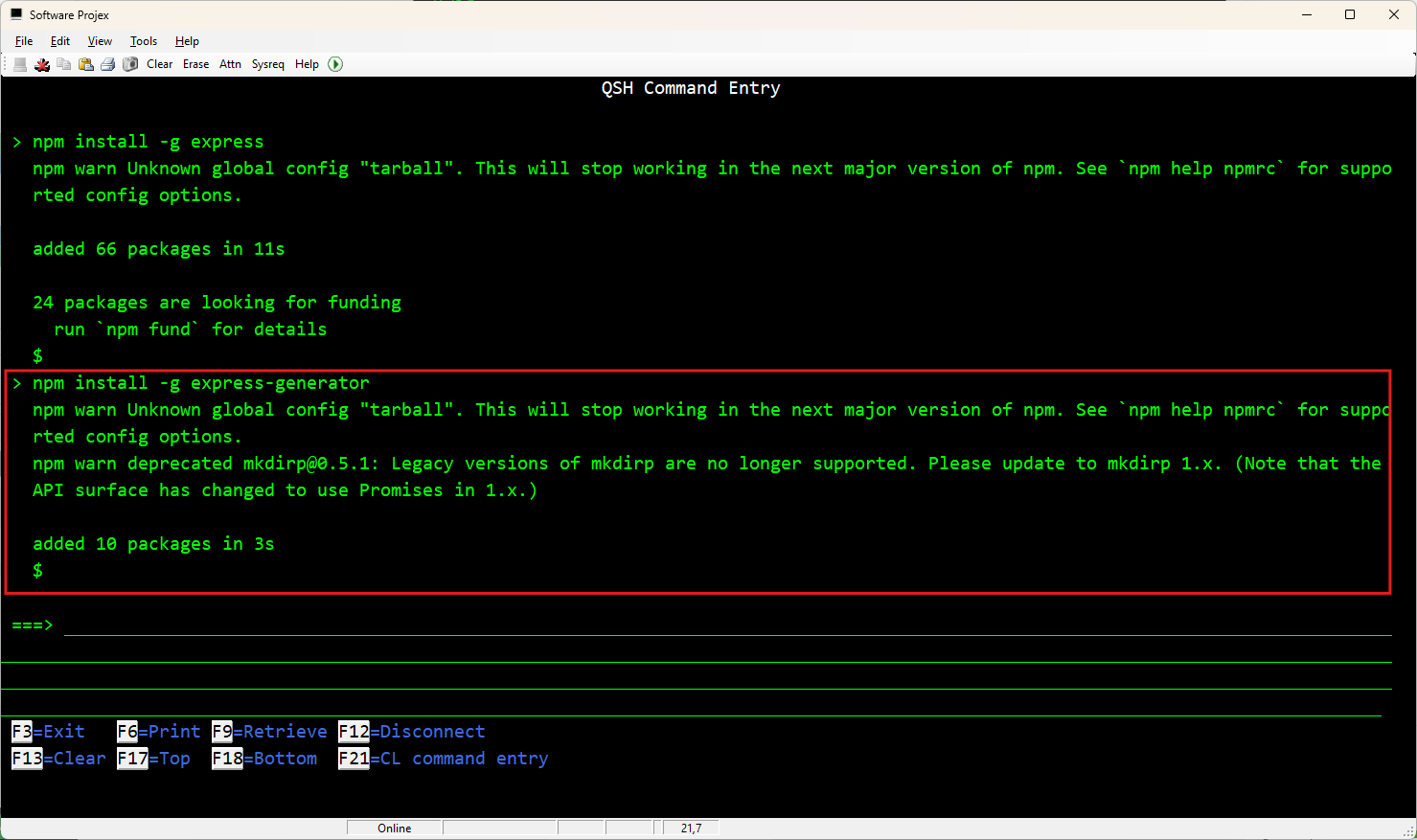Click the command input line after ===>
Screen dimensions: 1417x840
[727, 624]
